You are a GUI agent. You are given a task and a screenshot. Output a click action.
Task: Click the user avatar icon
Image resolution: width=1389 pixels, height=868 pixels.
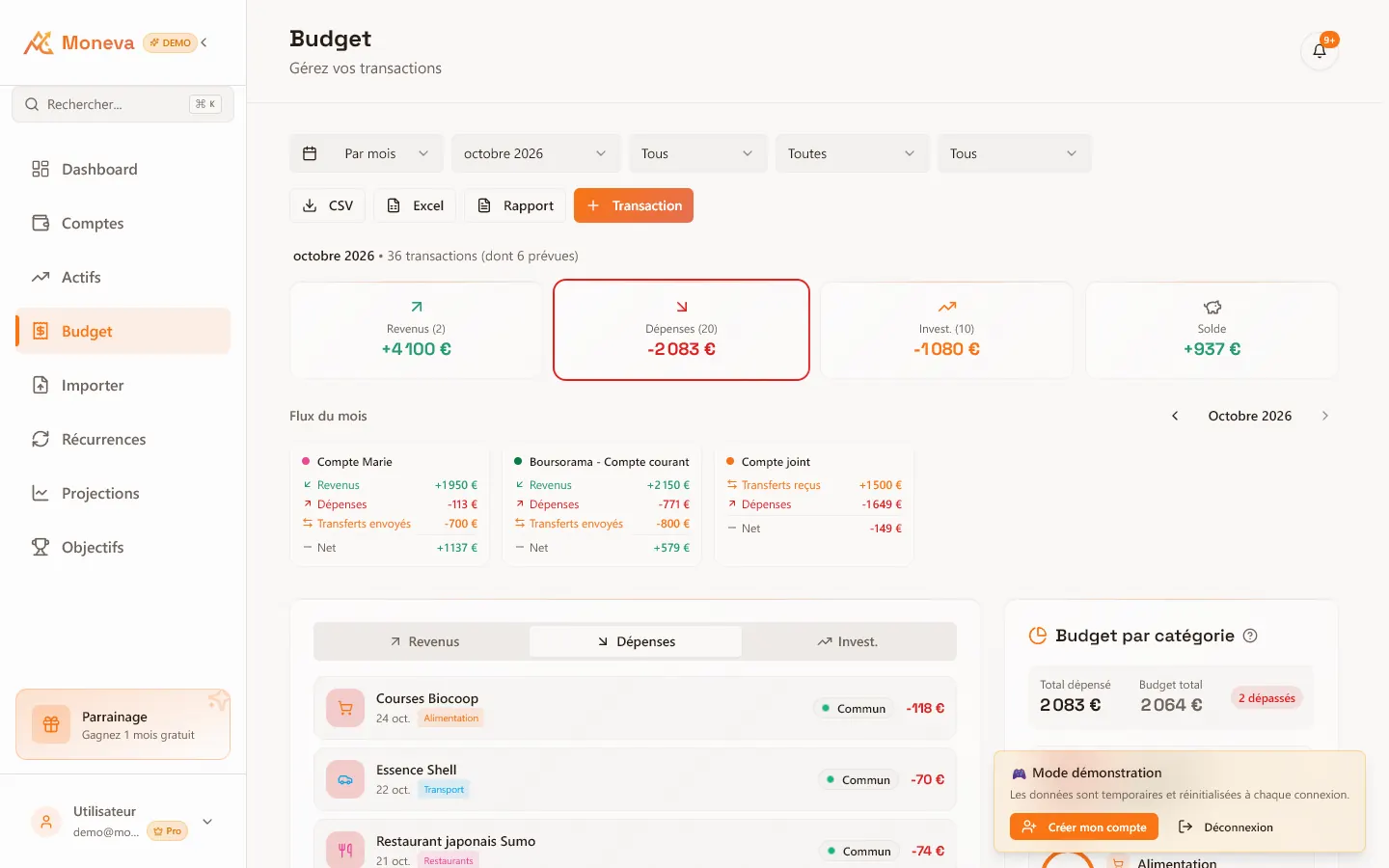45,822
